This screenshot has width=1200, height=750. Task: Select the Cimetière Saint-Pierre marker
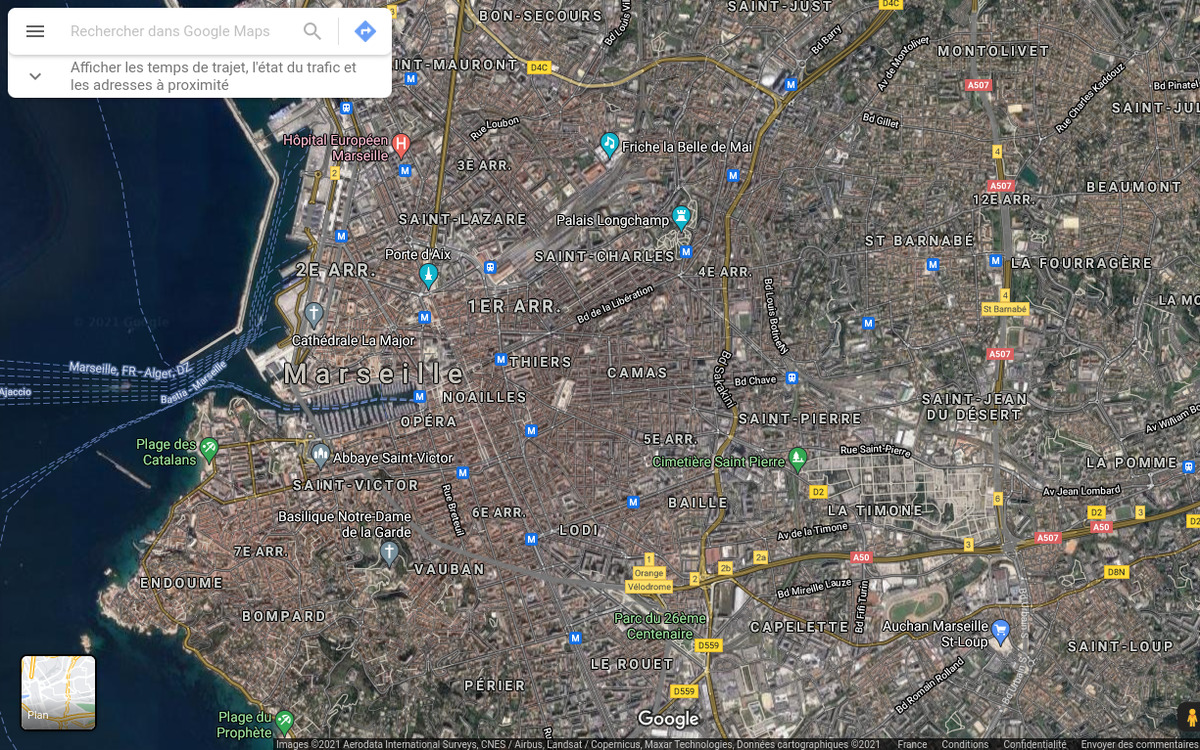pyautogui.click(x=797, y=458)
